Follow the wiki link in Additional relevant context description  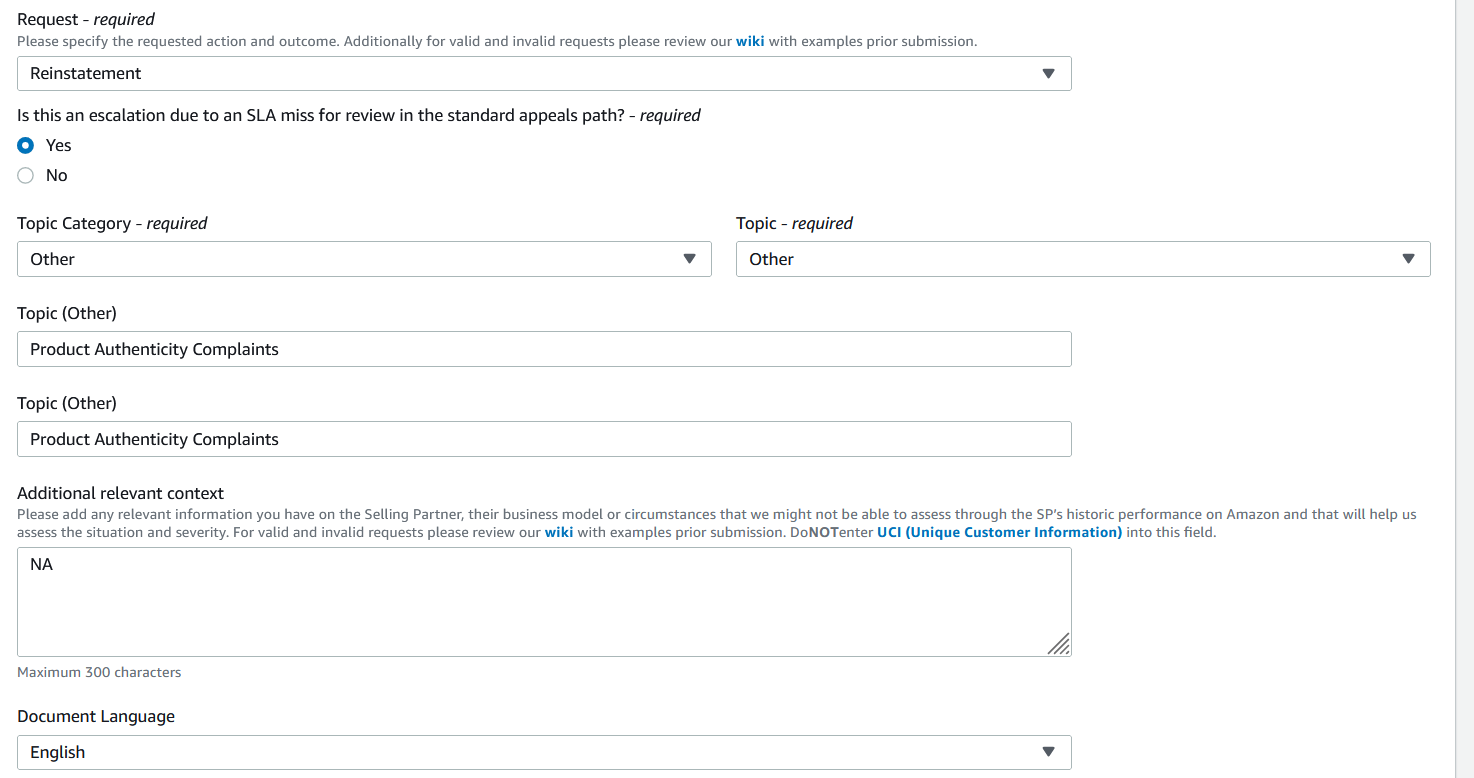coord(558,532)
